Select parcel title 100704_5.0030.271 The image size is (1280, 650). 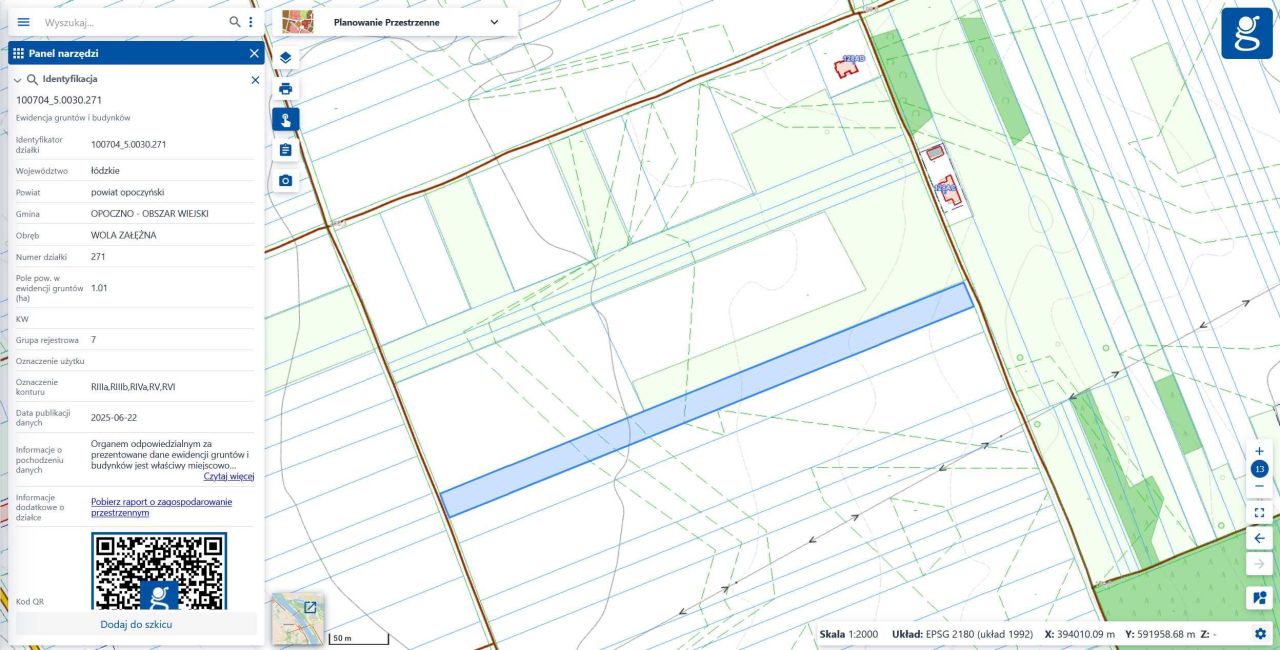59,100
